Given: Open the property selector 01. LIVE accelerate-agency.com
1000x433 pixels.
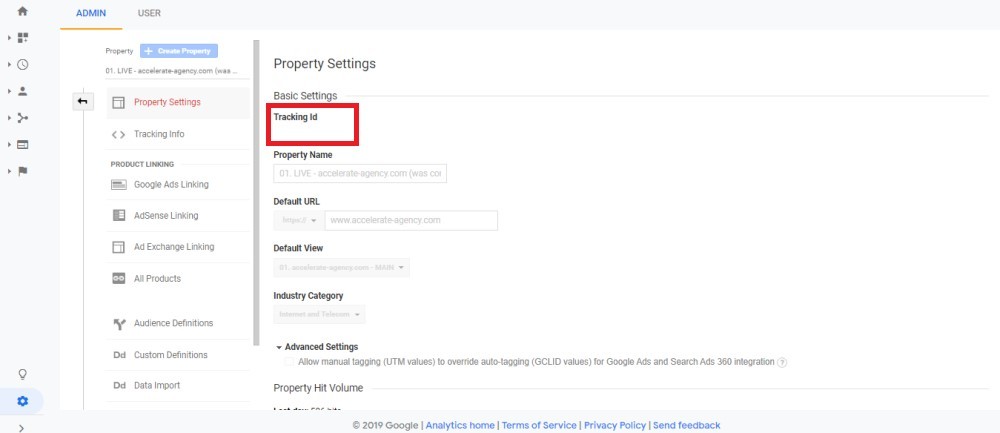Looking at the screenshot, I should (x=172, y=71).
